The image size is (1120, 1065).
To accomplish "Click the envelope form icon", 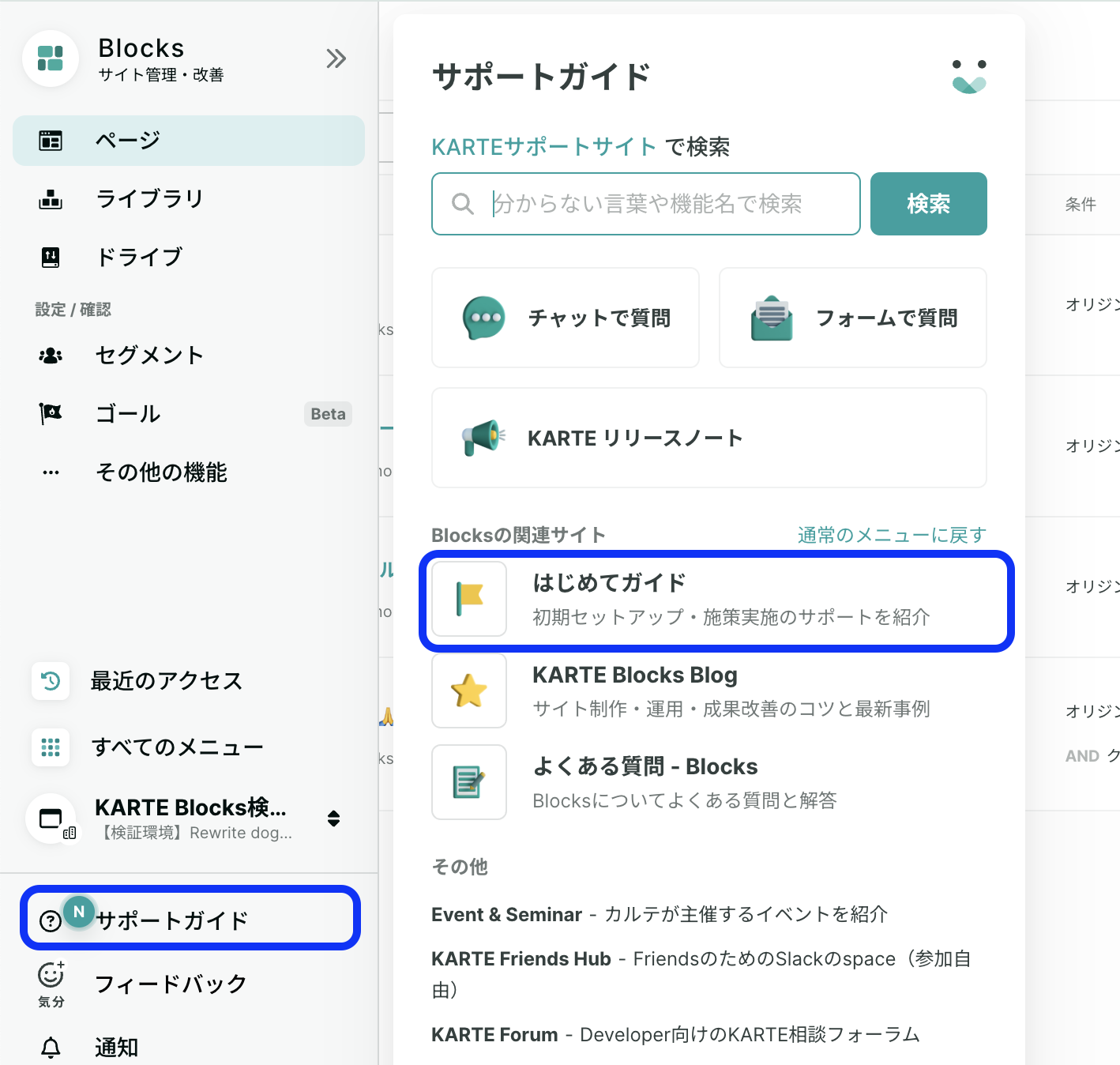I will 772,318.
